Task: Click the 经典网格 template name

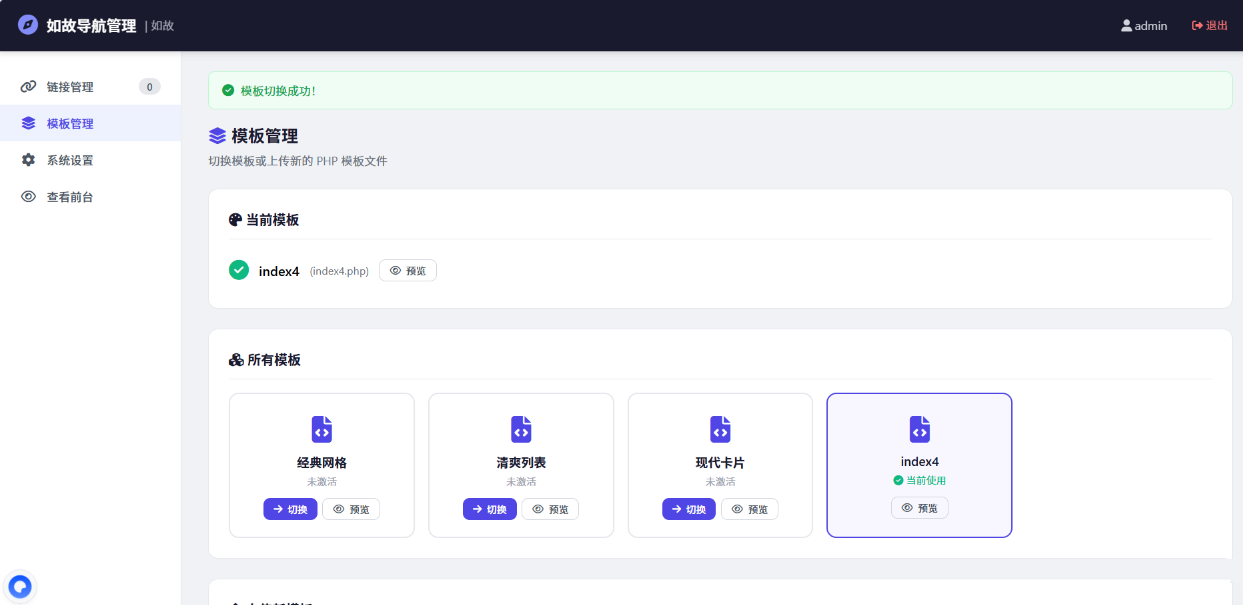Action: [x=322, y=463]
